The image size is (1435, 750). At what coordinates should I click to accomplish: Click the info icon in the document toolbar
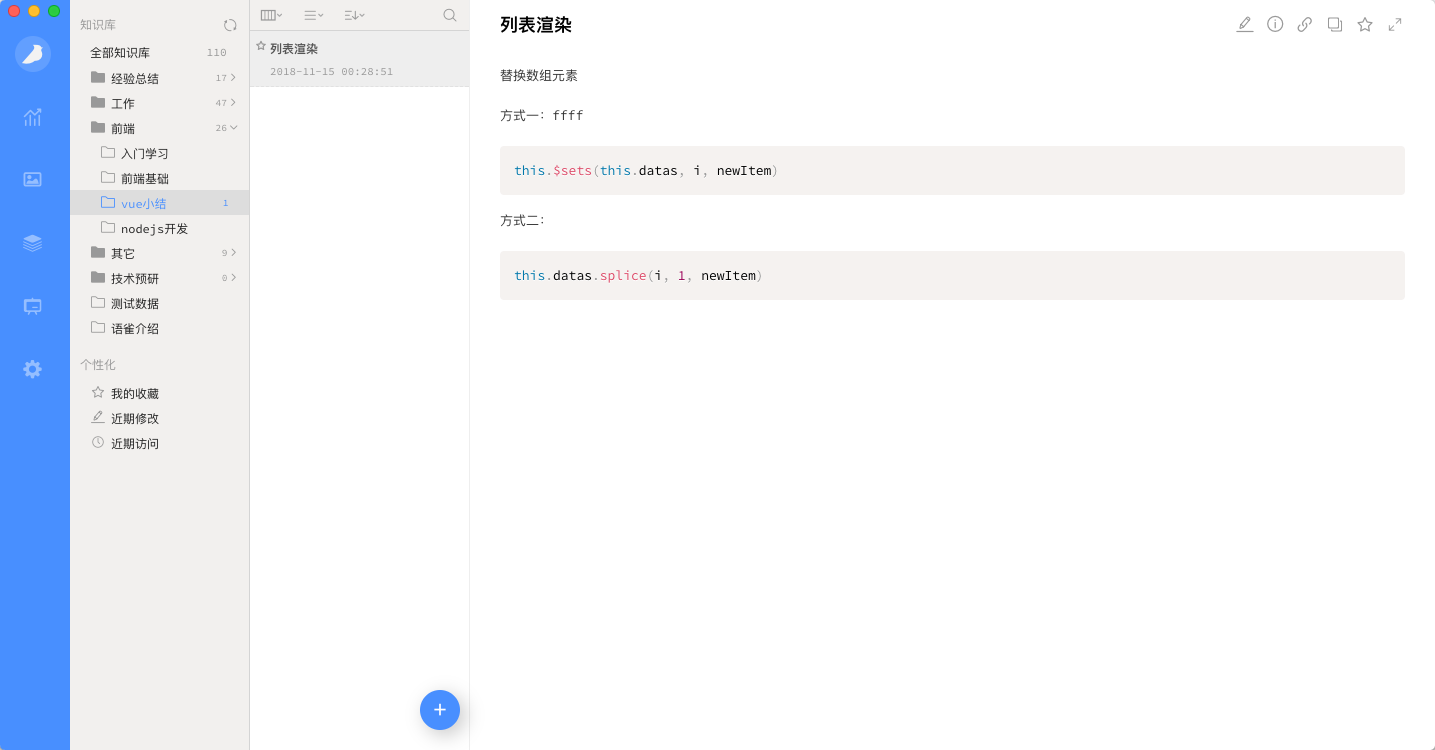coord(1274,23)
